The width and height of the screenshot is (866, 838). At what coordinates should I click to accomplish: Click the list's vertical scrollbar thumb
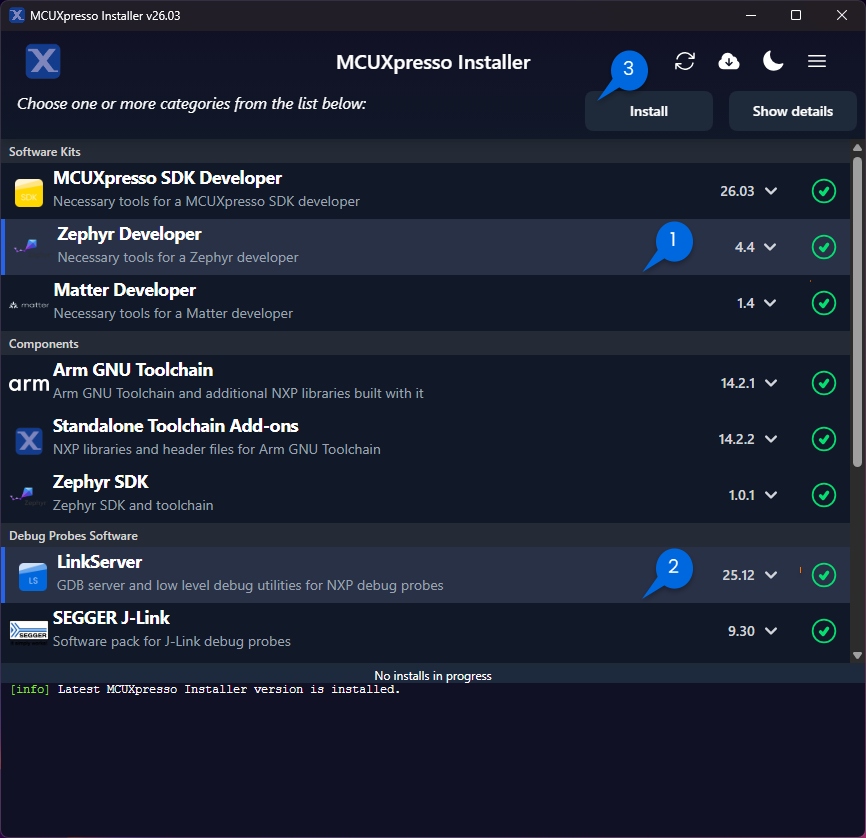(x=857, y=312)
